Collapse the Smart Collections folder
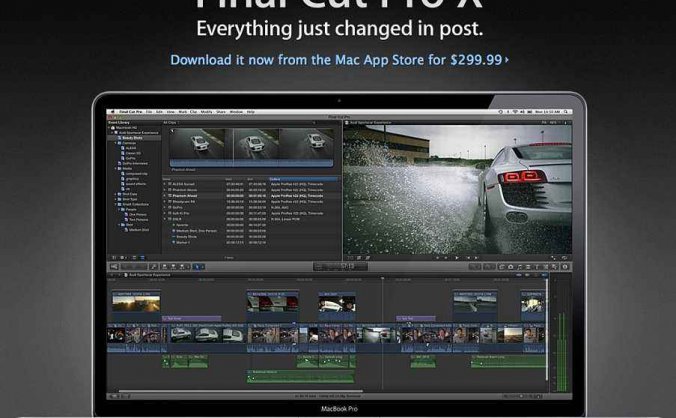 click(116, 204)
